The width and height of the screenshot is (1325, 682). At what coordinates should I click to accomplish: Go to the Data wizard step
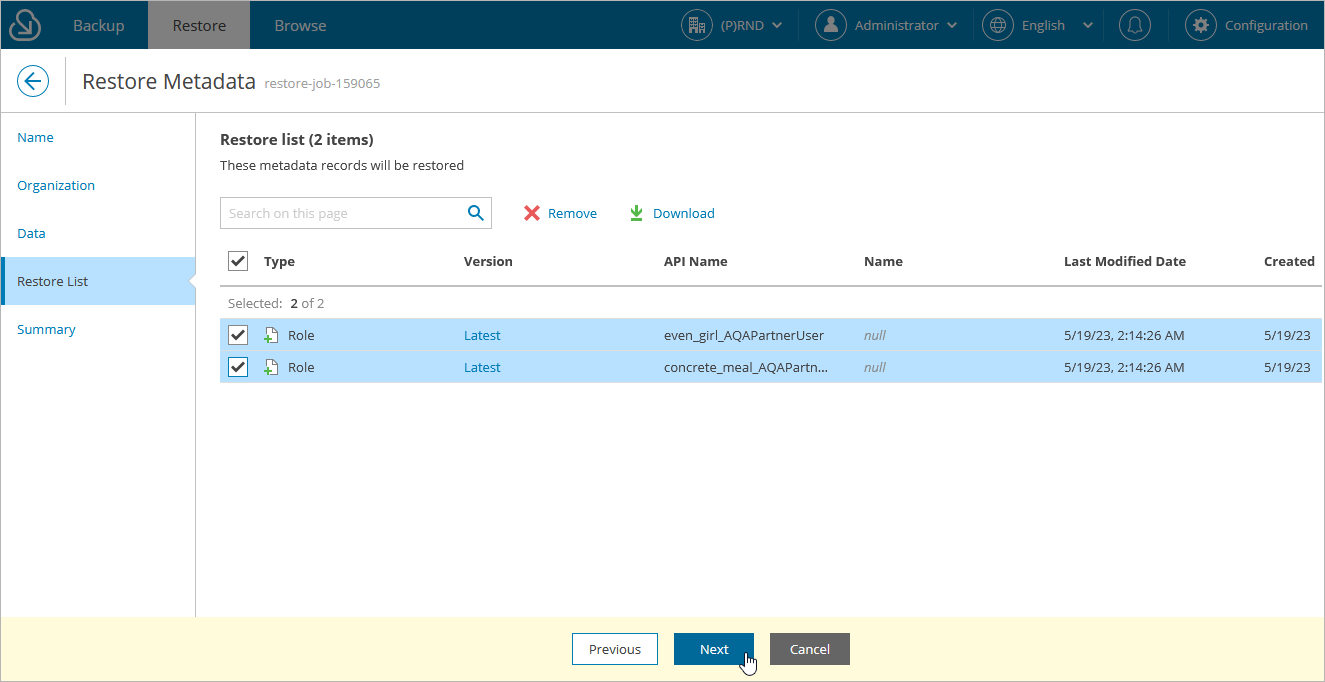coord(31,233)
